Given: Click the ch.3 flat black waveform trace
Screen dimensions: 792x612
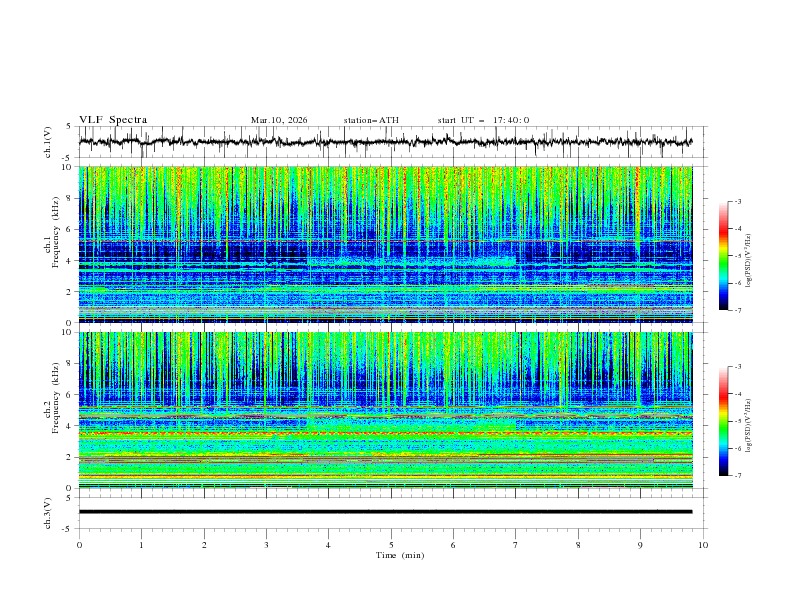Looking at the screenshot, I should [385, 512].
